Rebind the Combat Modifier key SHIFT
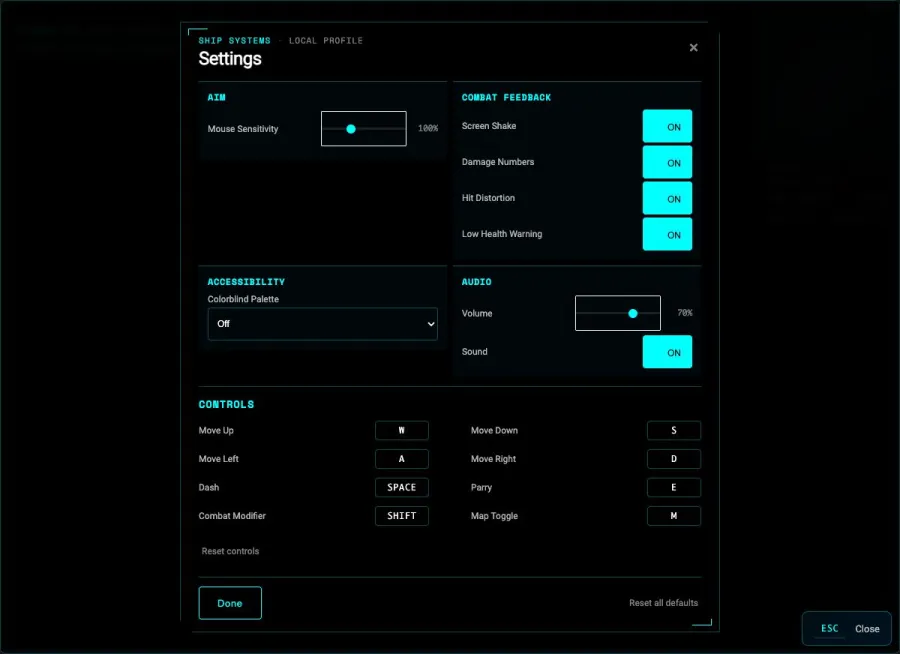Screen dimensions: 900x654 click(402, 516)
